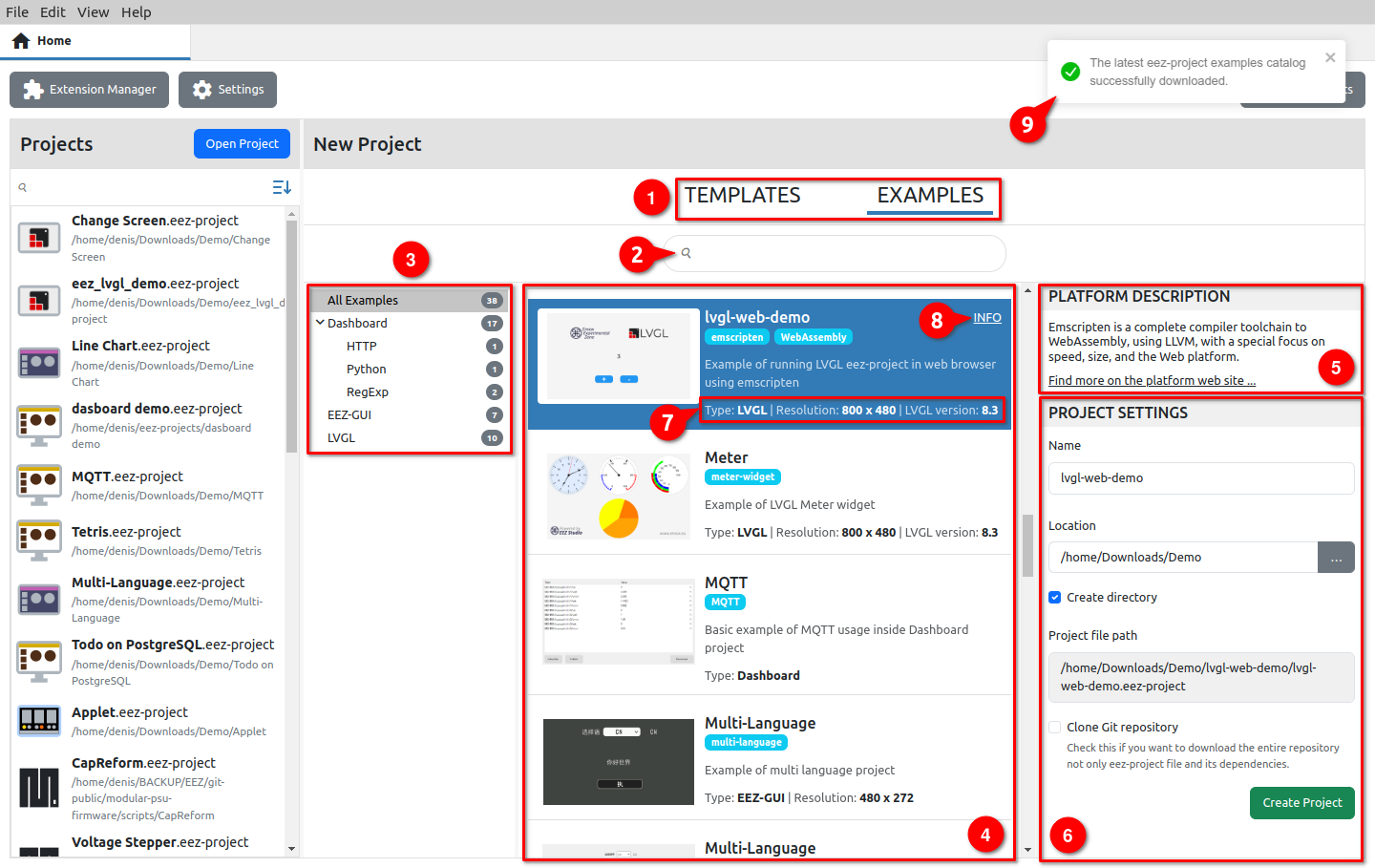Open the Edit menu

[53, 12]
